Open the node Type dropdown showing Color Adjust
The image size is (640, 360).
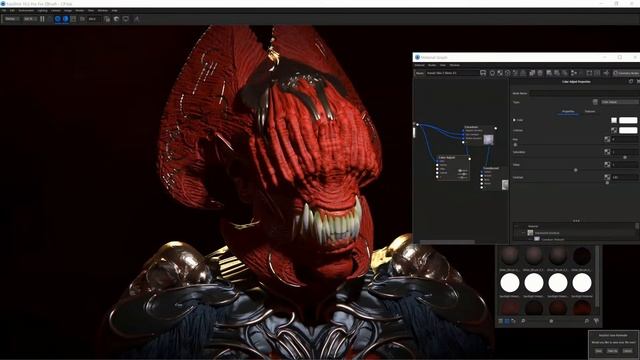click(620, 102)
